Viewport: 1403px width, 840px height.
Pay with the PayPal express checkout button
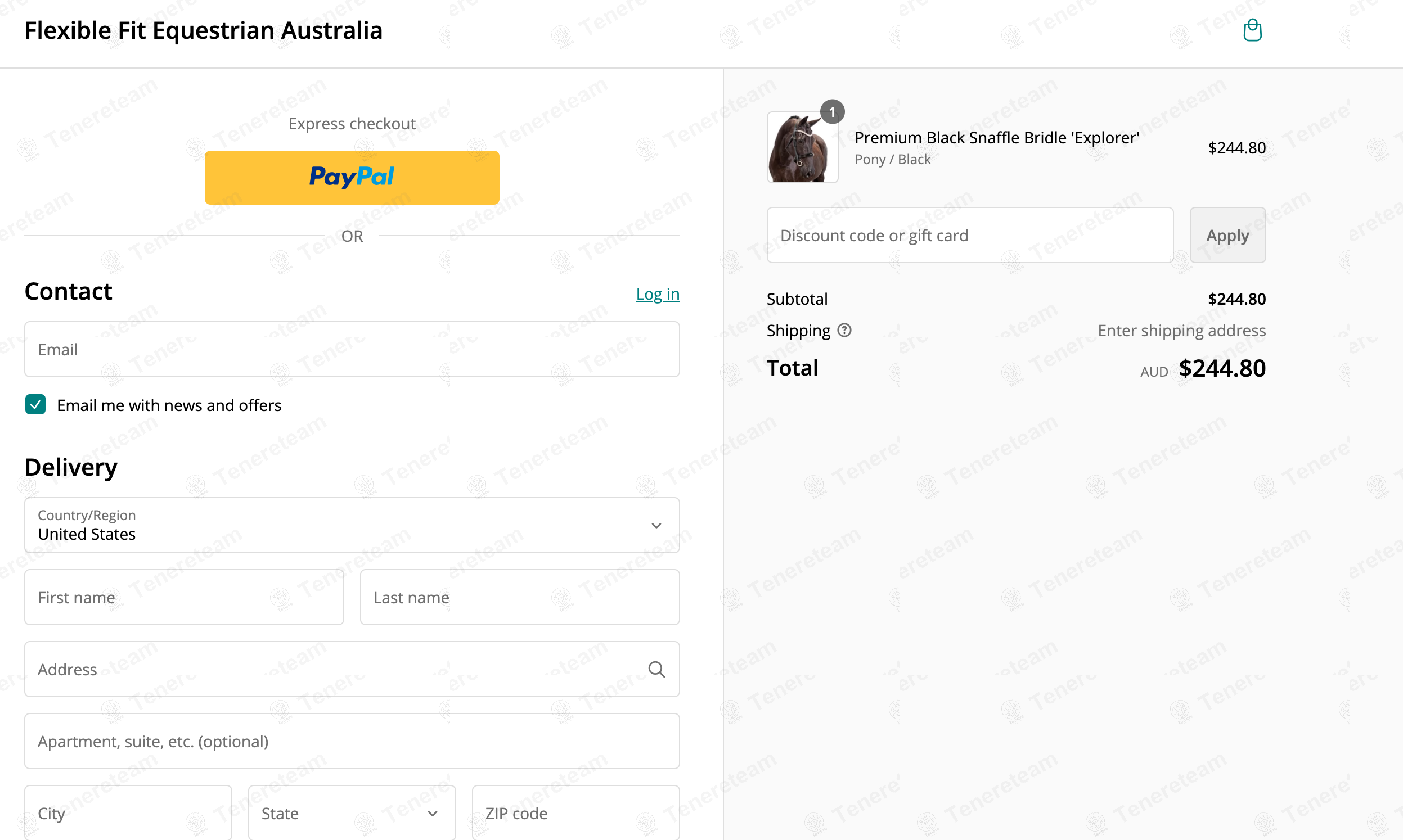[352, 177]
